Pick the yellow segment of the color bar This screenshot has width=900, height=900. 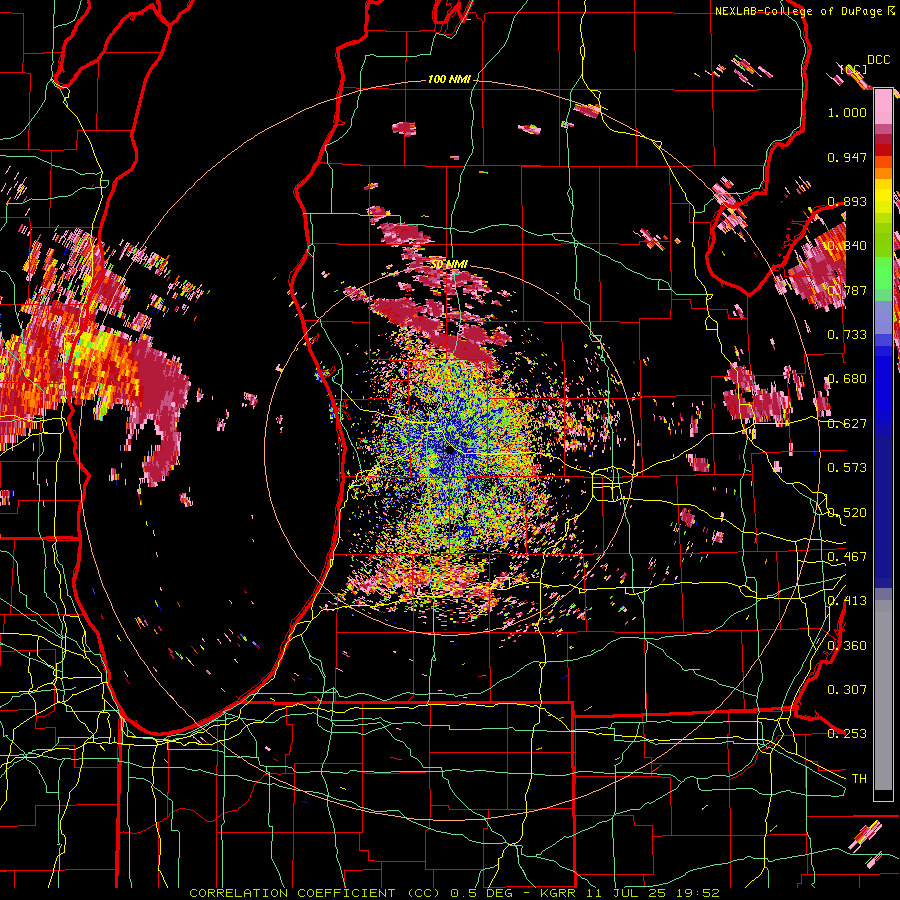883,197
